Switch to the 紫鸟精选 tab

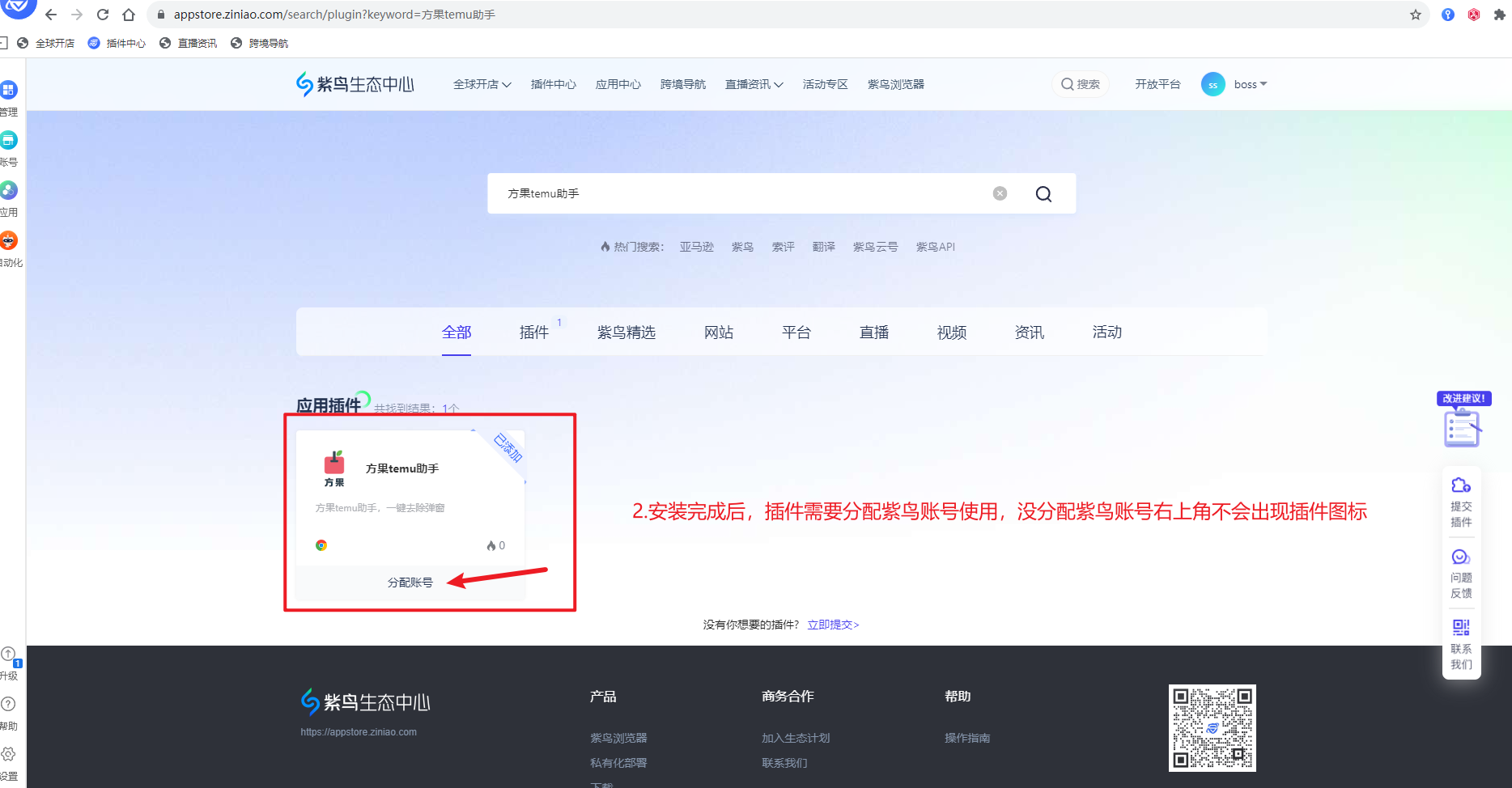click(626, 333)
